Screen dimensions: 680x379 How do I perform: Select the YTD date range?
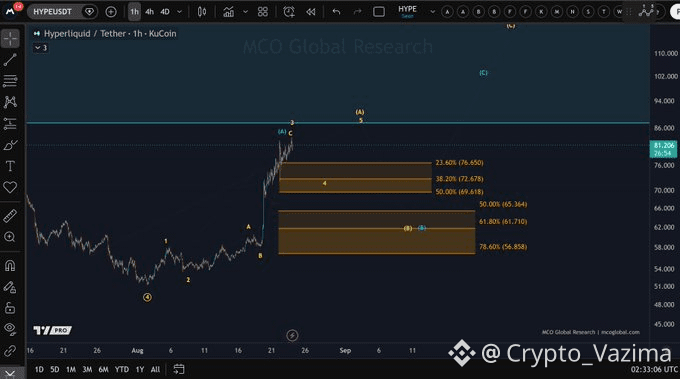coord(122,369)
